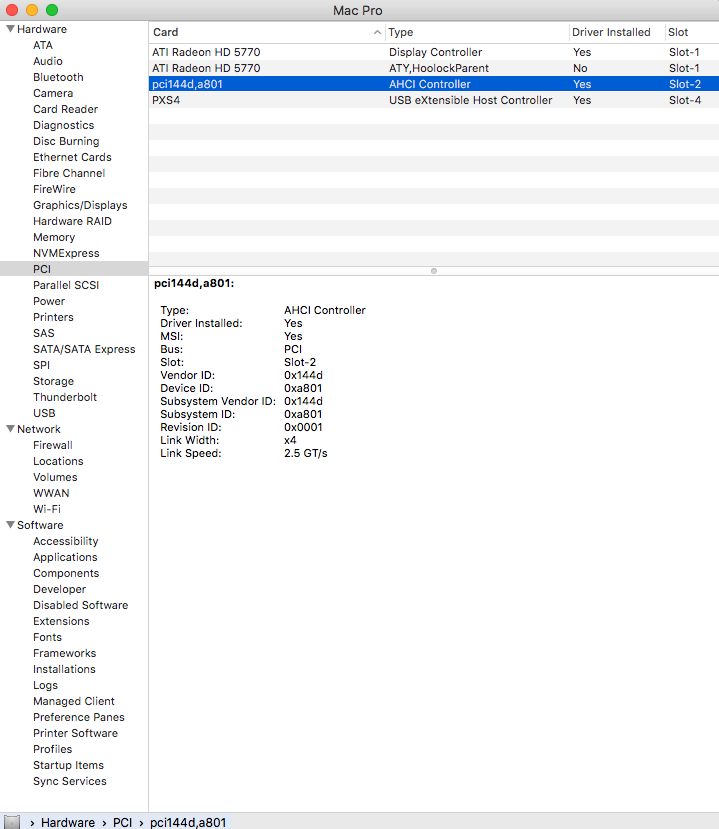Click PCI in the bottom path bar

pos(122,823)
